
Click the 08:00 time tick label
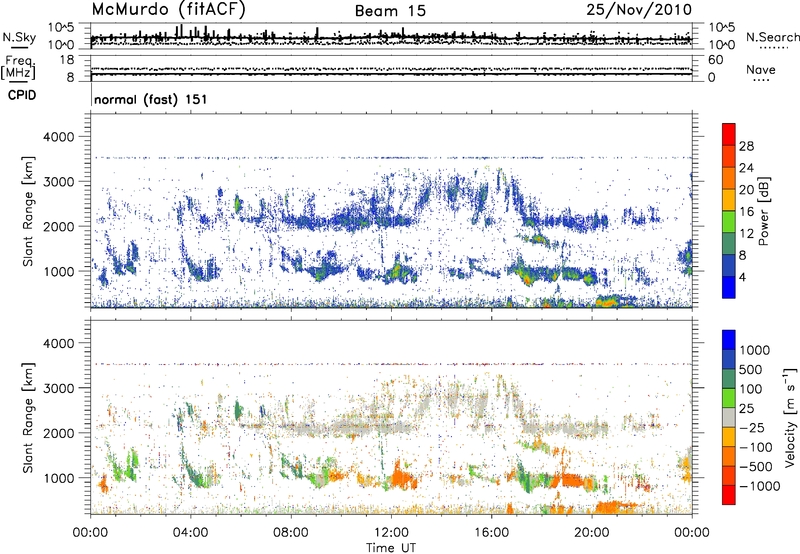coord(290,533)
